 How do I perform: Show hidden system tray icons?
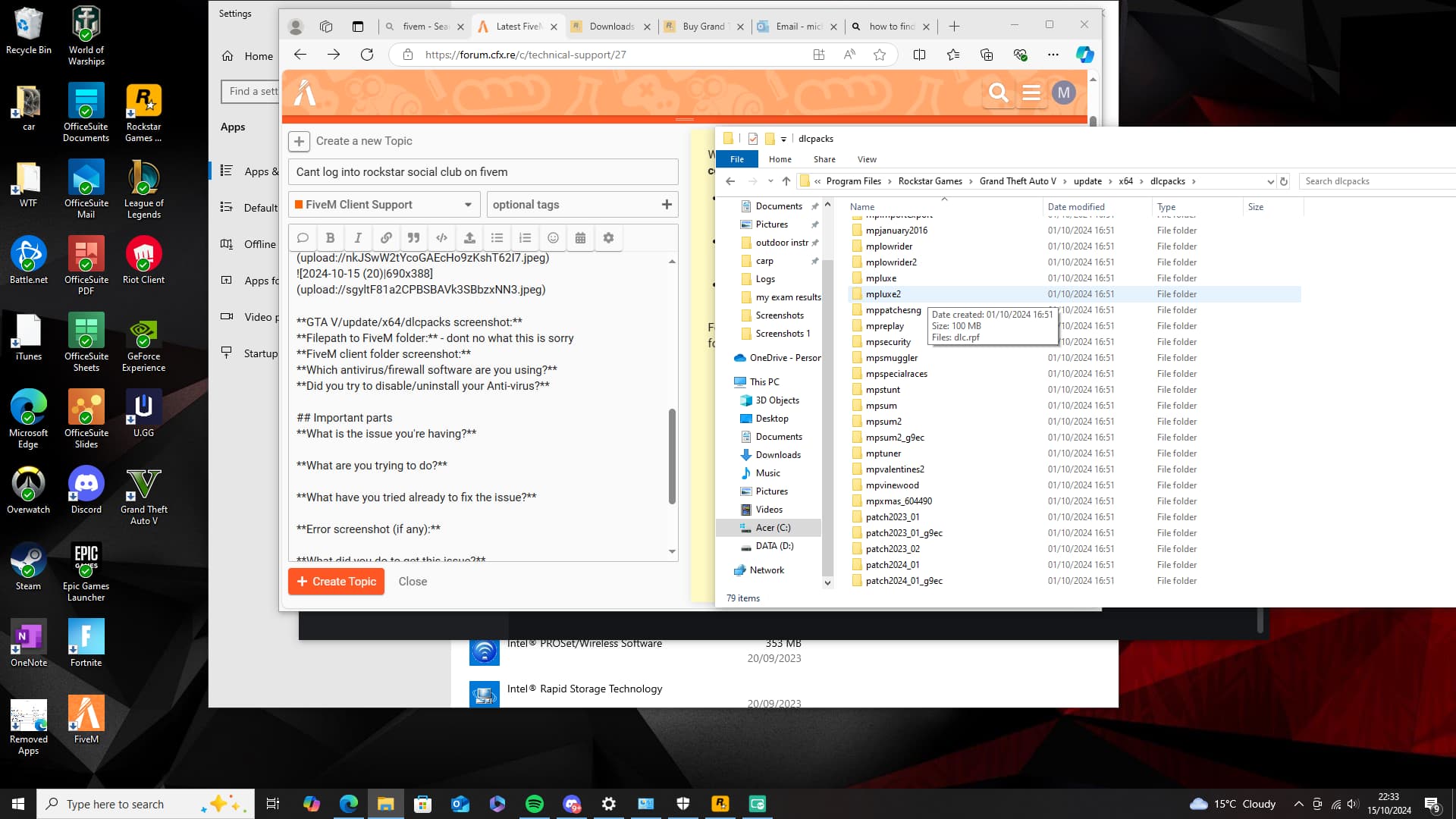pyautogui.click(x=1298, y=804)
